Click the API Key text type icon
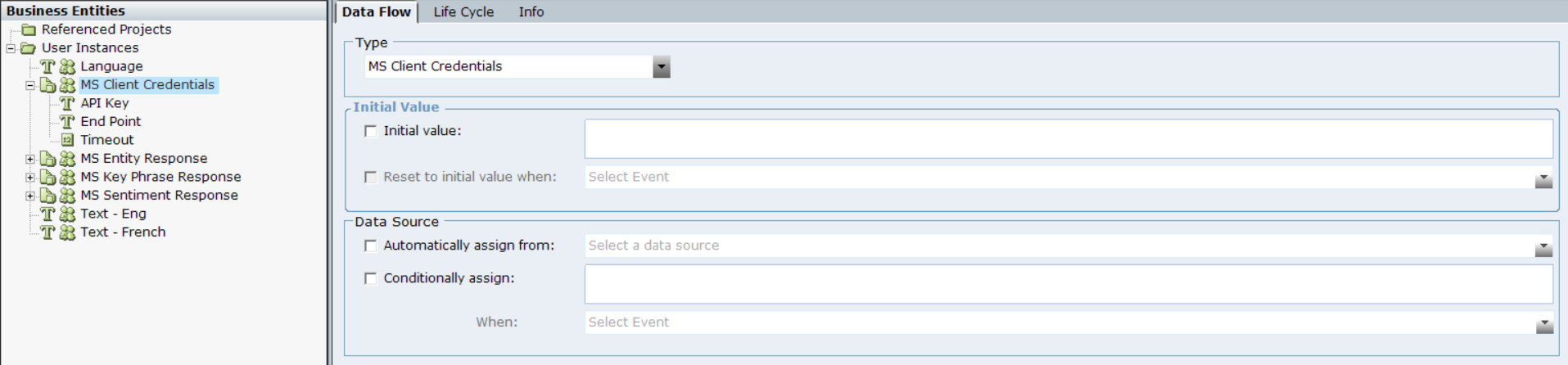Viewport: 1568px width, 365px height. click(67, 103)
